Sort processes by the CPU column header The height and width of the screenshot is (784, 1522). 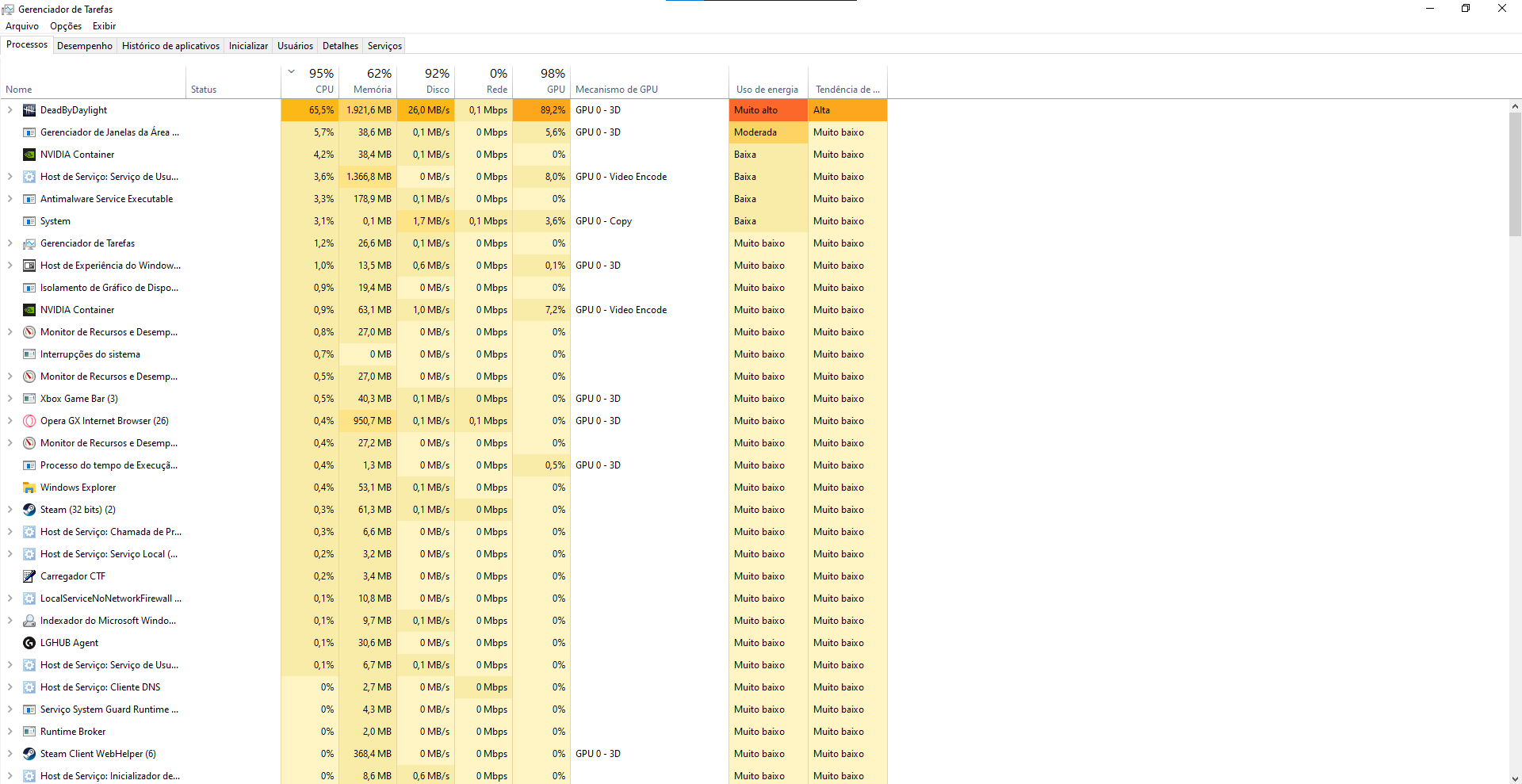[x=310, y=82]
